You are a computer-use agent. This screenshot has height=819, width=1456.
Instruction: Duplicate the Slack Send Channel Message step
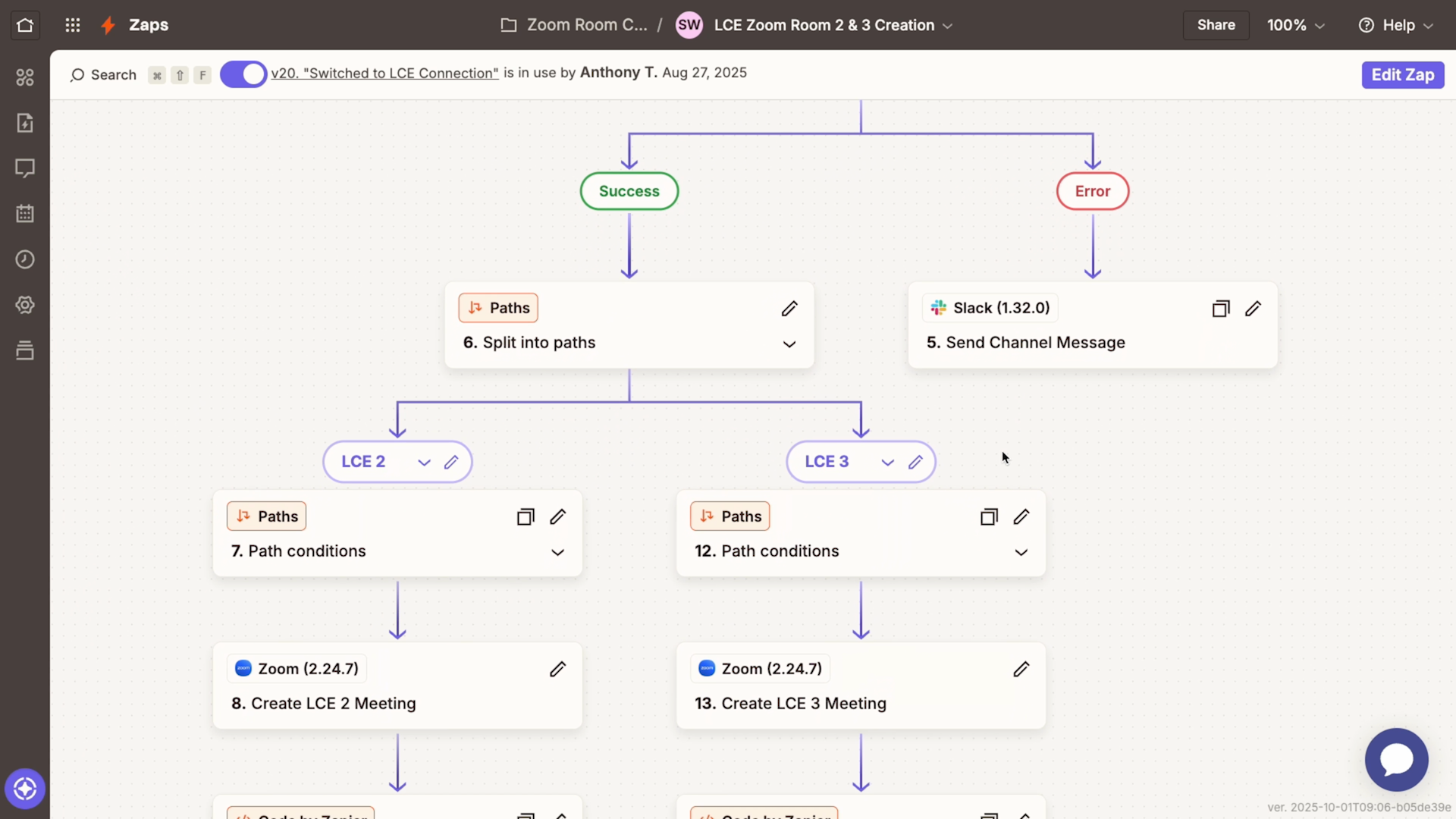1219,308
